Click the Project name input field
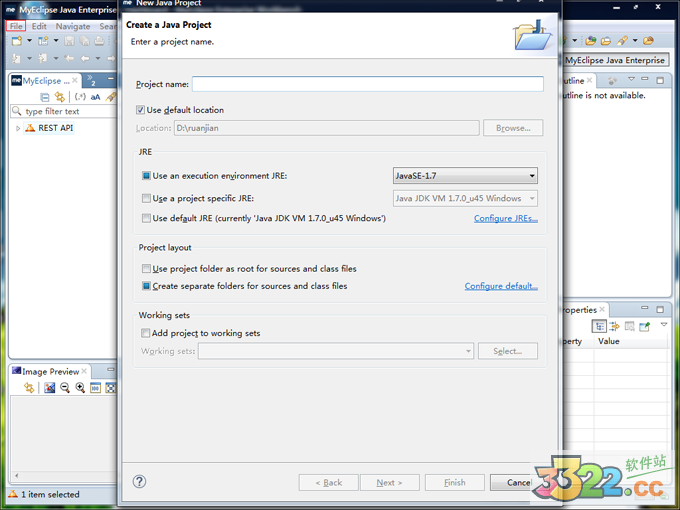This screenshot has width=680, height=510. (368, 84)
